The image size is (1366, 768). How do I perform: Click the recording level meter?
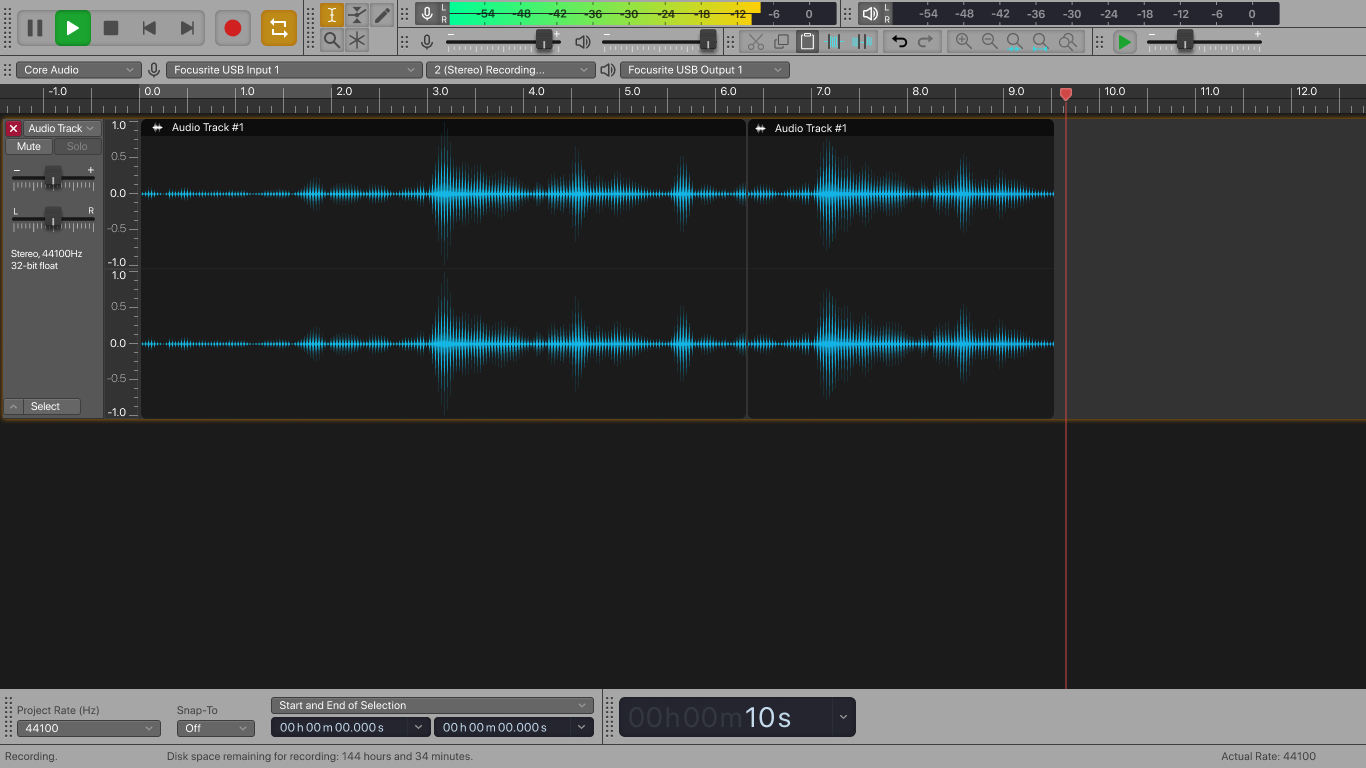point(643,14)
